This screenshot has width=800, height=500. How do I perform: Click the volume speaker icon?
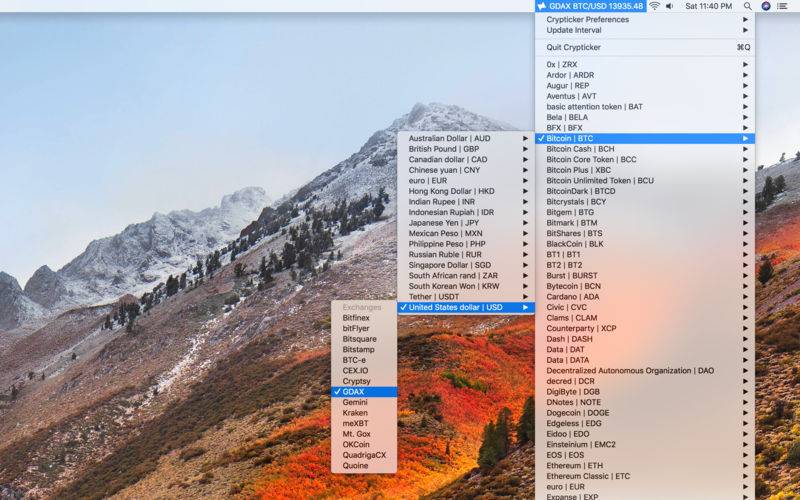coord(669,6)
